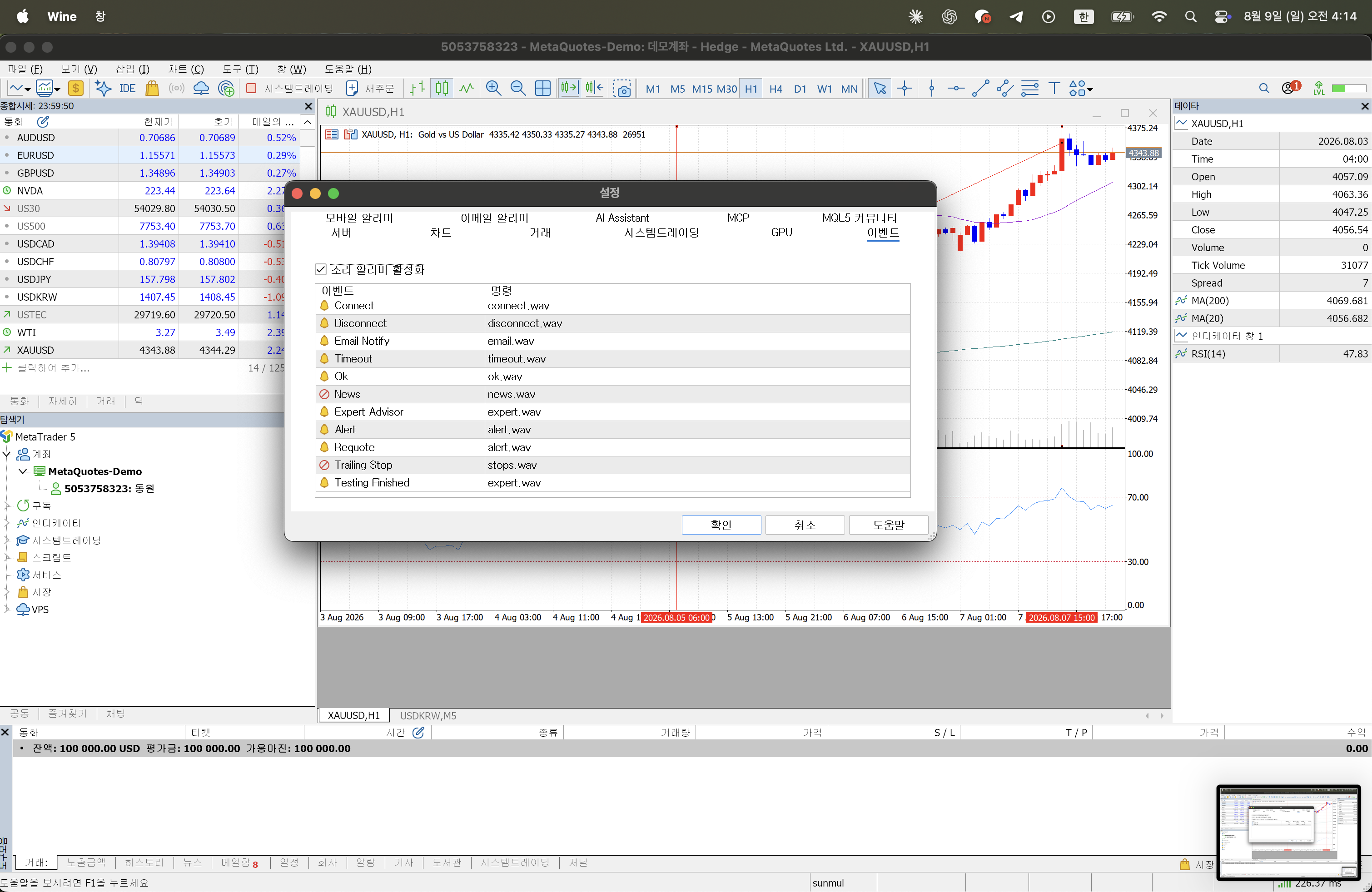1372x892 pixels.
Task: Expand the 스크립트 tree node
Action: tap(7, 557)
